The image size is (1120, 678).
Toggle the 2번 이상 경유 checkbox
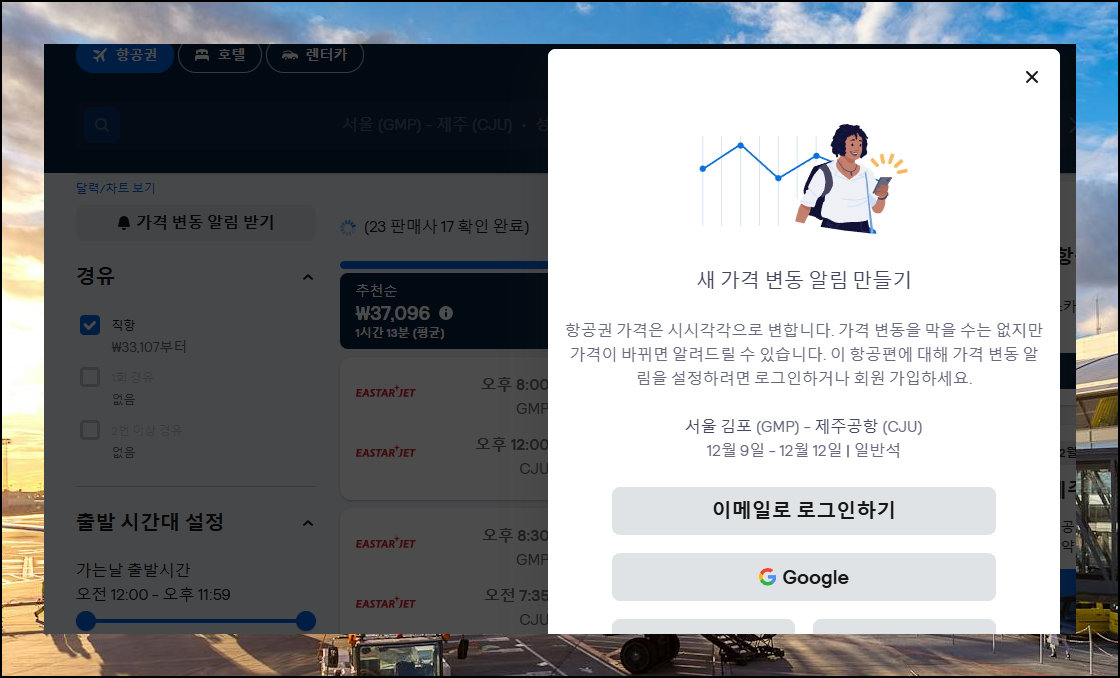[x=90, y=430]
